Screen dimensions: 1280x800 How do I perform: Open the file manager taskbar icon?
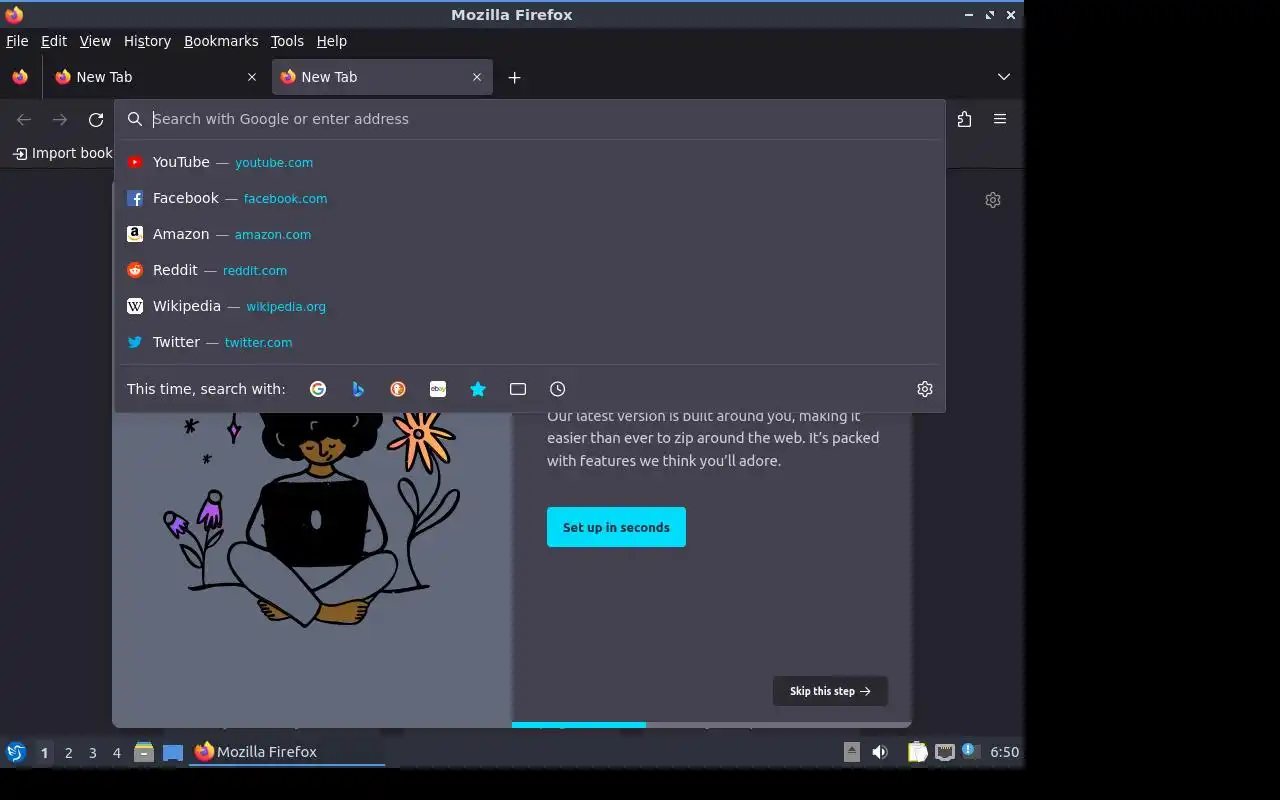tap(144, 752)
